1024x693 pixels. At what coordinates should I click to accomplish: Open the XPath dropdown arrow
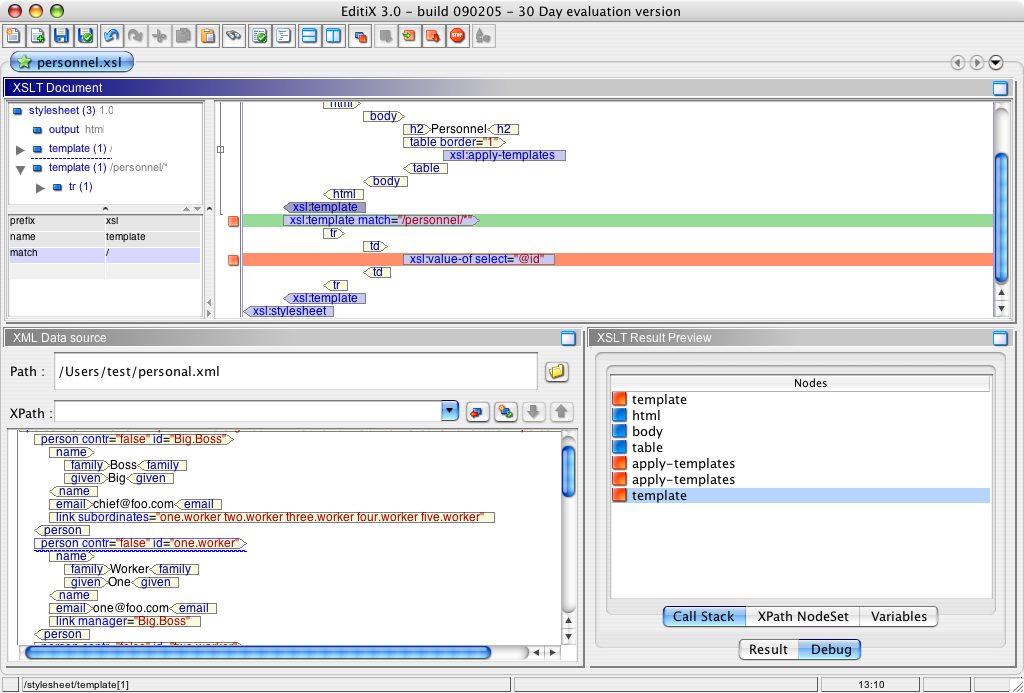pyautogui.click(x=450, y=411)
